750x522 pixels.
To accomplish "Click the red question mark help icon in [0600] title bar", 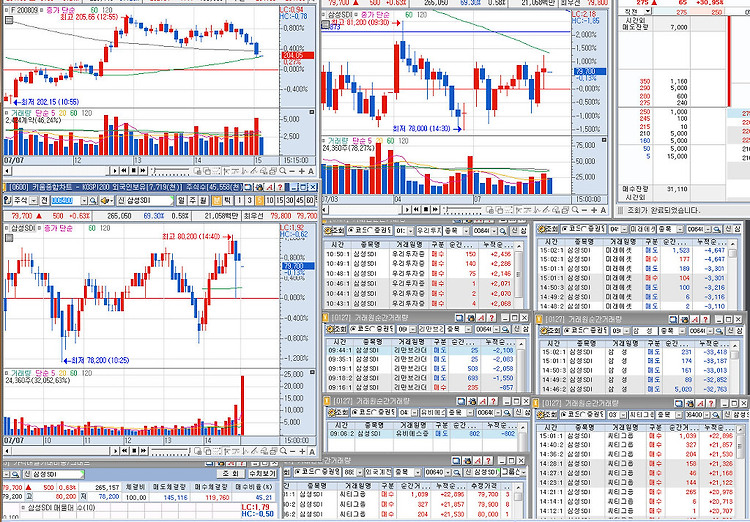I will point(280,187).
